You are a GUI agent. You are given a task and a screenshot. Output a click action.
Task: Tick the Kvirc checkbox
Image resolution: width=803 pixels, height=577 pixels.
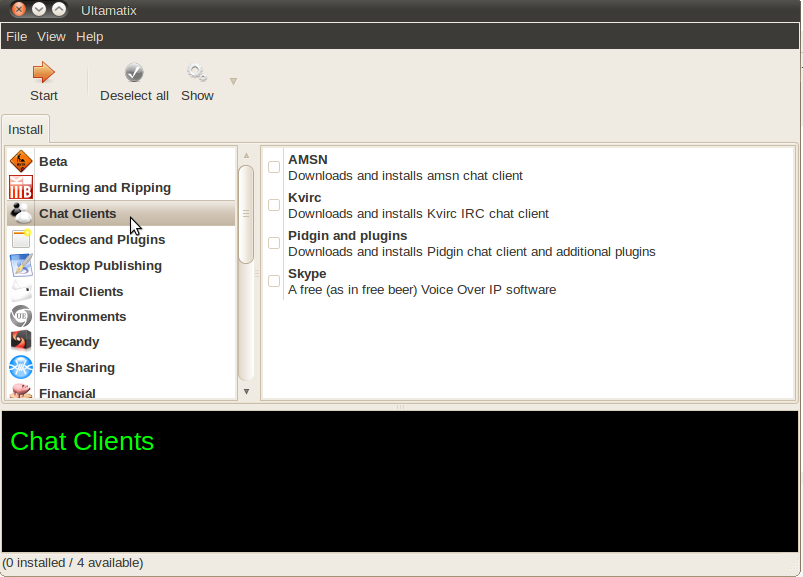point(274,205)
